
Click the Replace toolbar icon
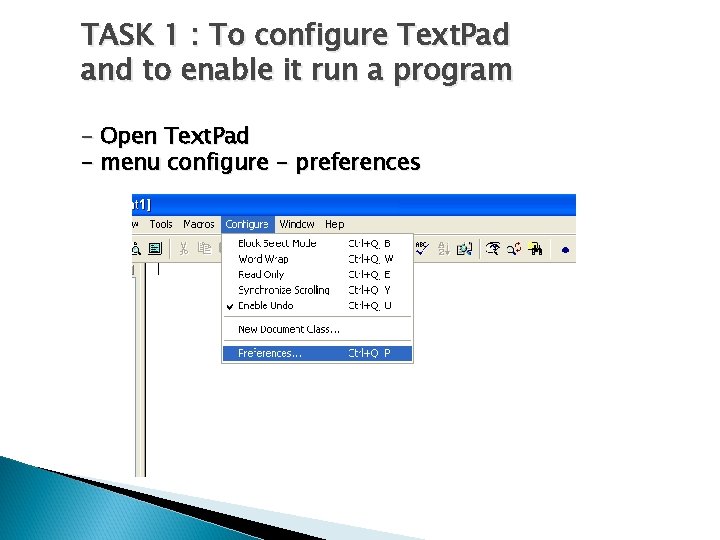click(x=514, y=249)
